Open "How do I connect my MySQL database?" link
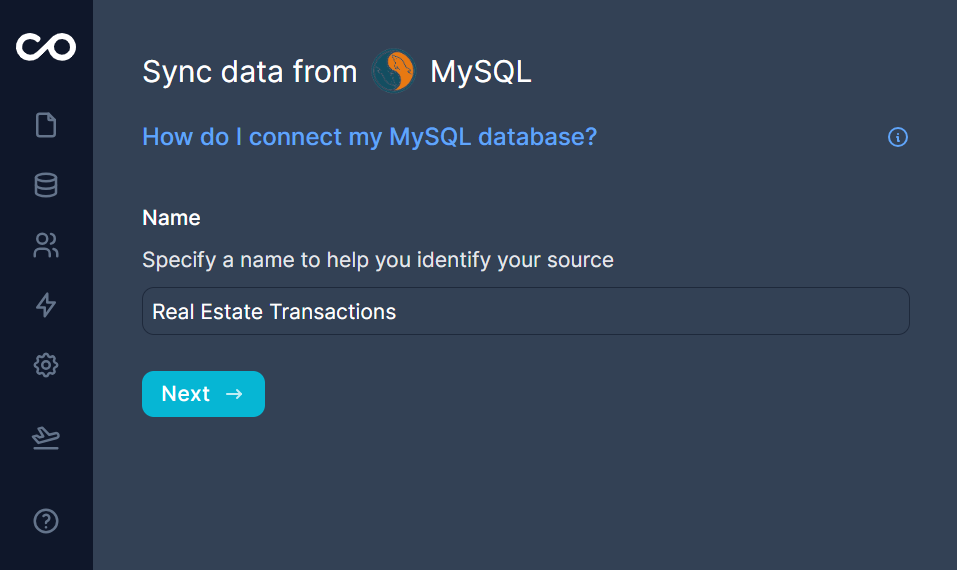The image size is (957, 570). tap(369, 137)
